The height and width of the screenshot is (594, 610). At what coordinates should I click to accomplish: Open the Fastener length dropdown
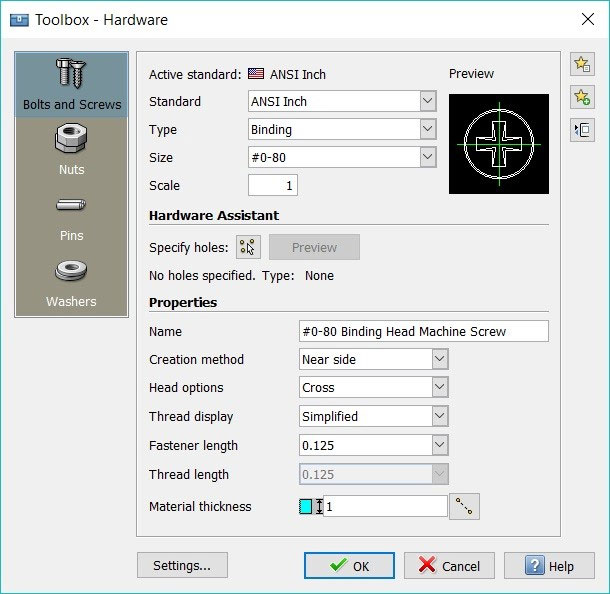coord(440,445)
